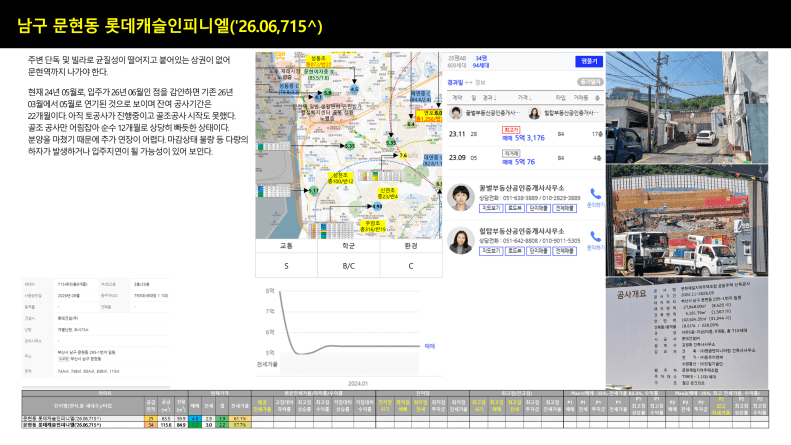Click the 성동초 yellow map label

(318, 62)
